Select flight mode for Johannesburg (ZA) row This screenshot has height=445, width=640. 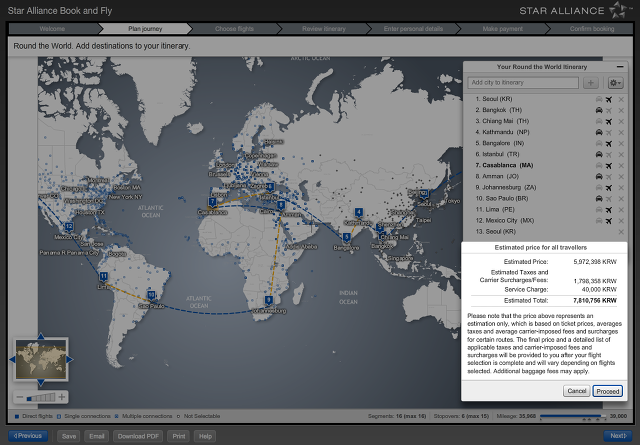pyautogui.click(x=609, y=187)
